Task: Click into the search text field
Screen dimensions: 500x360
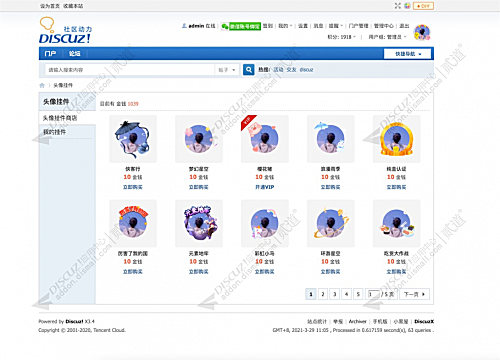Action: point(130,70)
